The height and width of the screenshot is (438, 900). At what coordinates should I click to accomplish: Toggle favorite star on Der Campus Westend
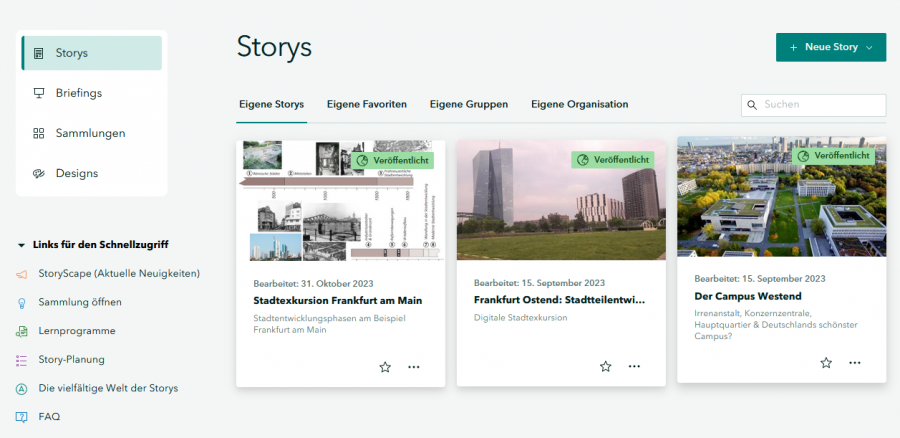(826, 362)
